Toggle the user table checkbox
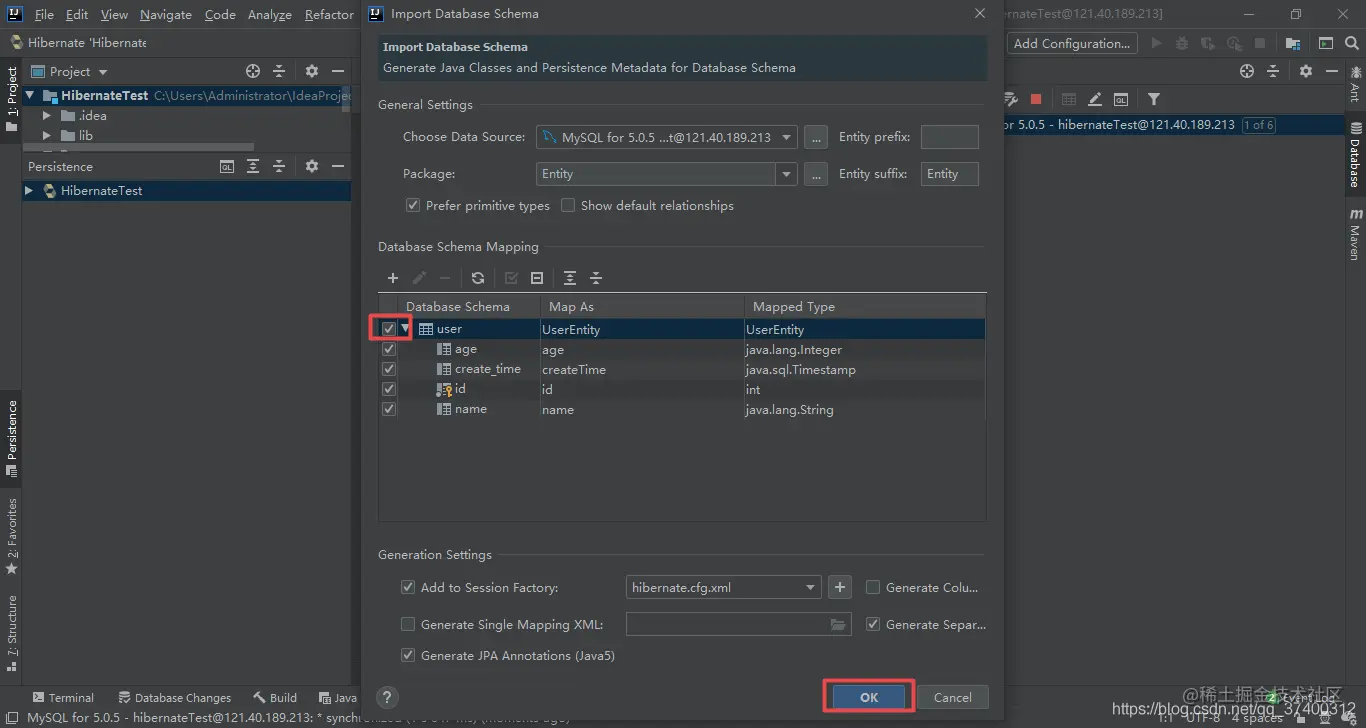Viewport: 1366px width, 728px height. (x=389, y=329)
